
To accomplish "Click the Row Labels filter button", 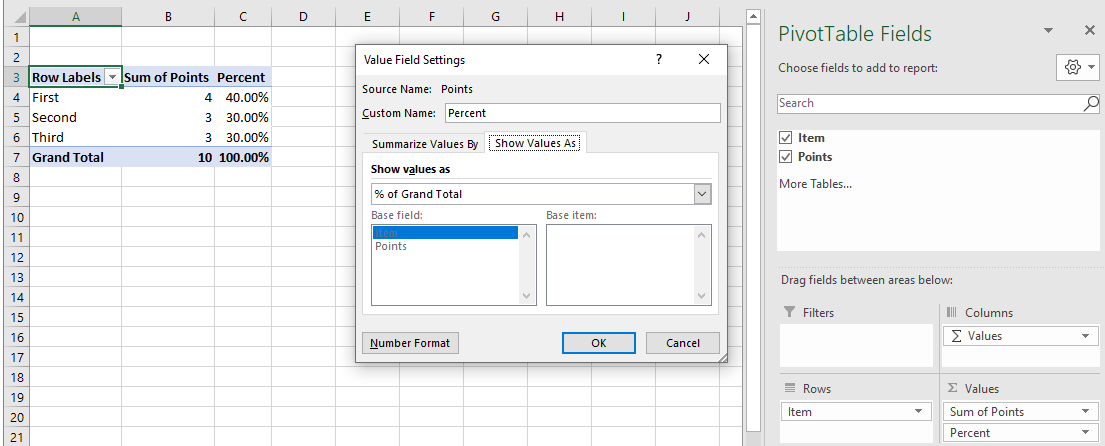I will pyautogui.click(x=113, y=78).
